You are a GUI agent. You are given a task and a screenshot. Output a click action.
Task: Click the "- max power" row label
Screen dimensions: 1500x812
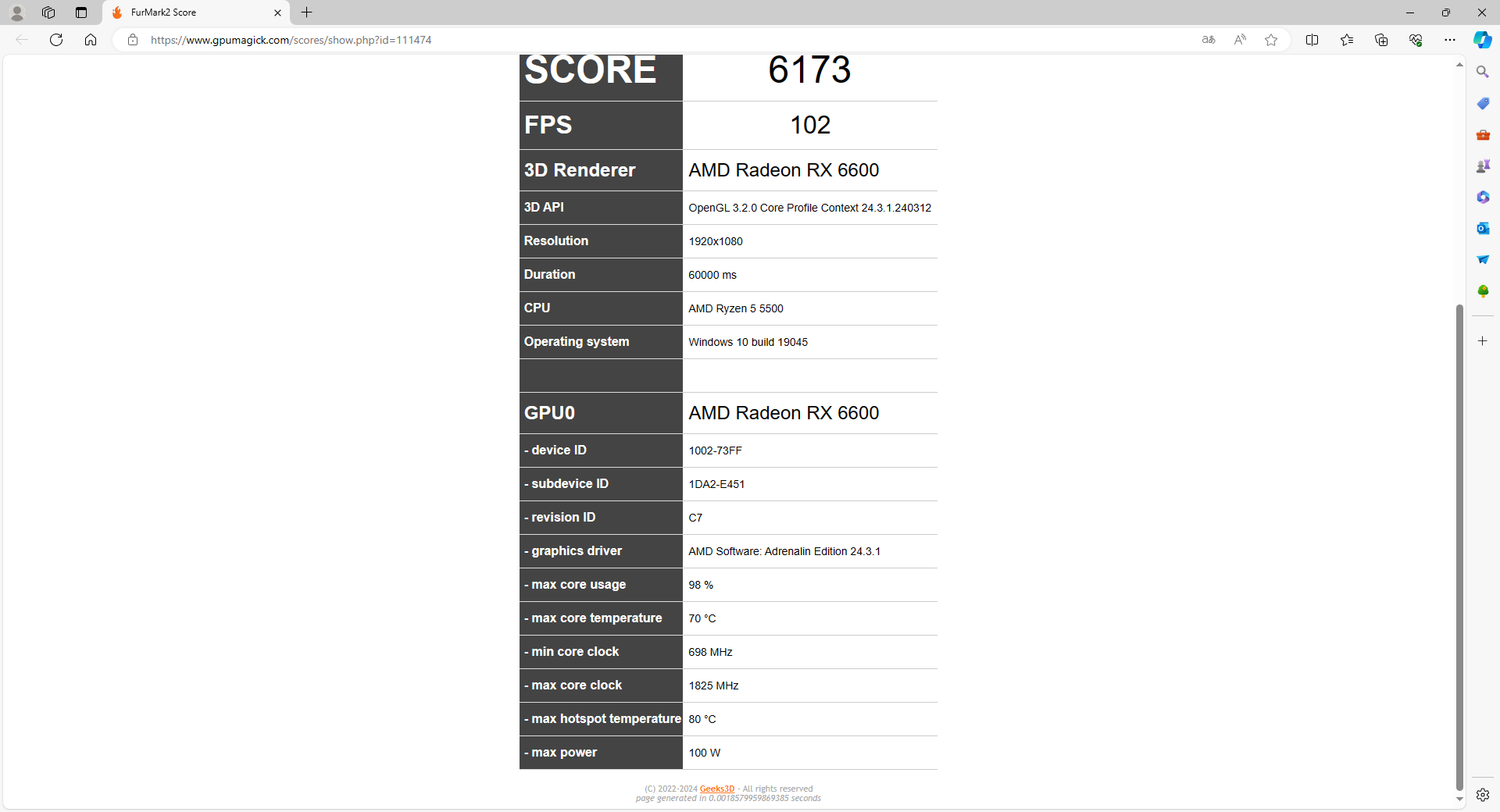[x=561, y=753]
